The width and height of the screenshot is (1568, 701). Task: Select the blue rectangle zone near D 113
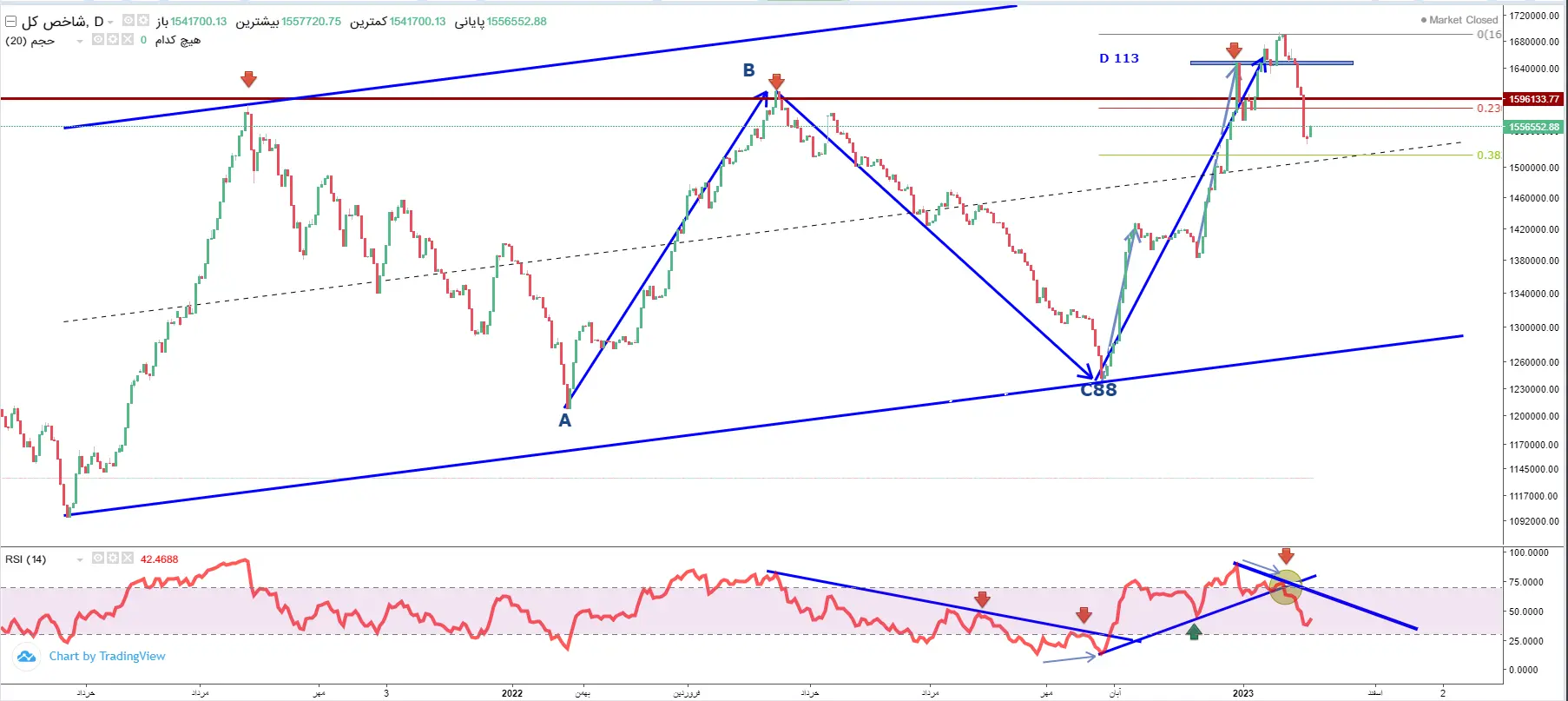pyautogui.click(x=1271, y=63)
